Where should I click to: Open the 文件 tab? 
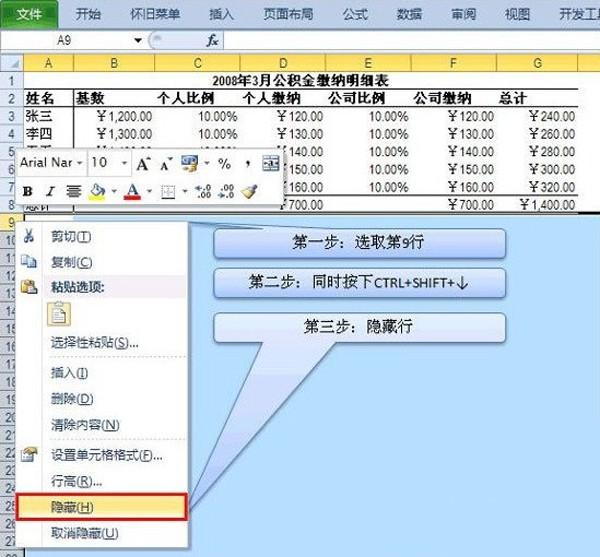29,15
